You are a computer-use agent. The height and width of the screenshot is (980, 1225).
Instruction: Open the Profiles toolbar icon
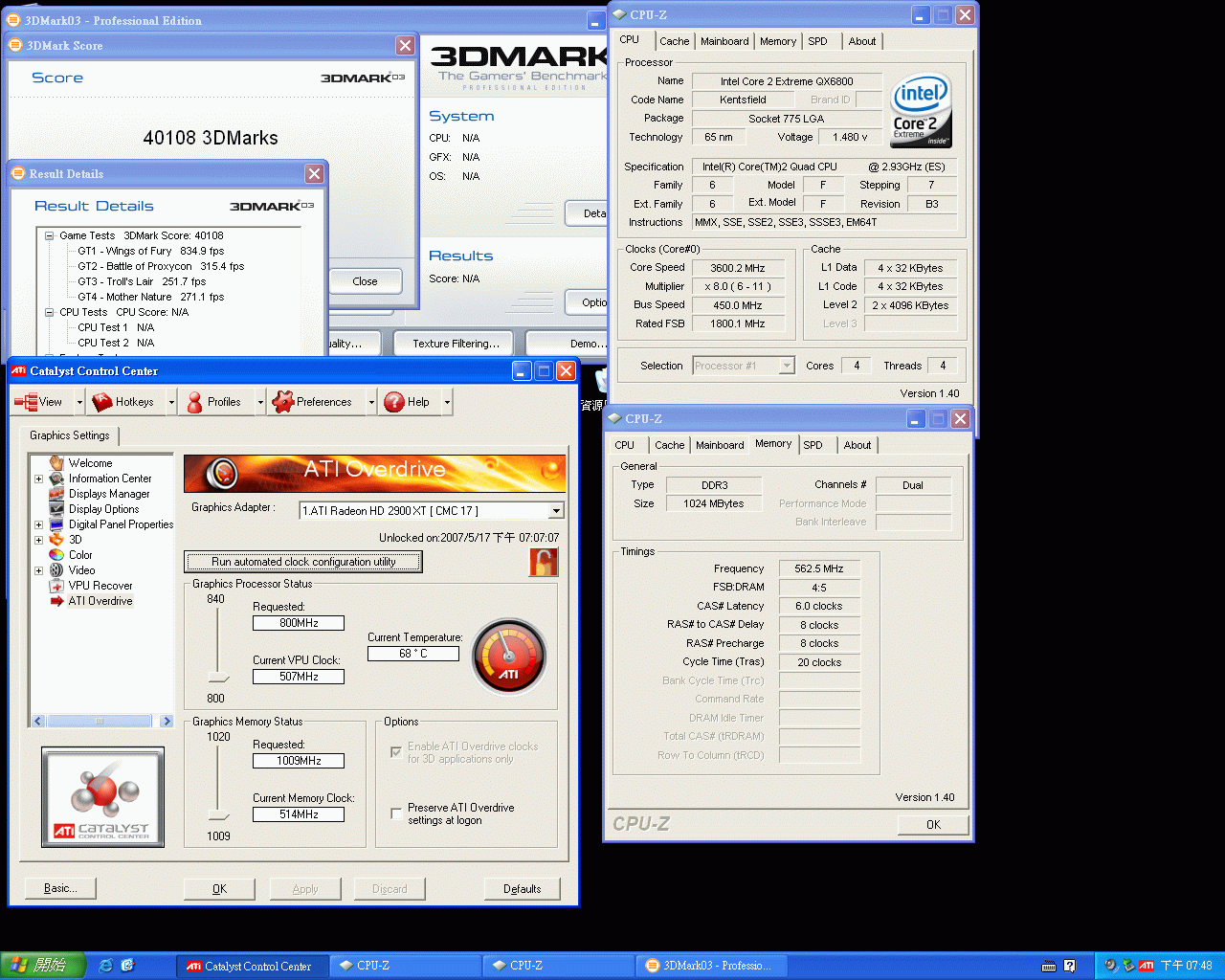click(x=194, y=402)
